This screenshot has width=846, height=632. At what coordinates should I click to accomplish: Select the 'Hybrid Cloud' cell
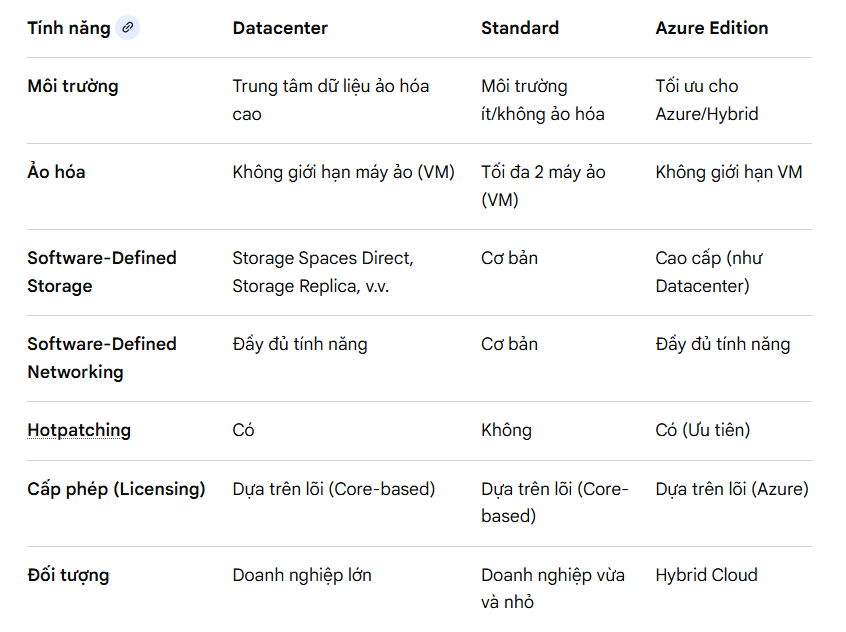(x=707, y=575)
